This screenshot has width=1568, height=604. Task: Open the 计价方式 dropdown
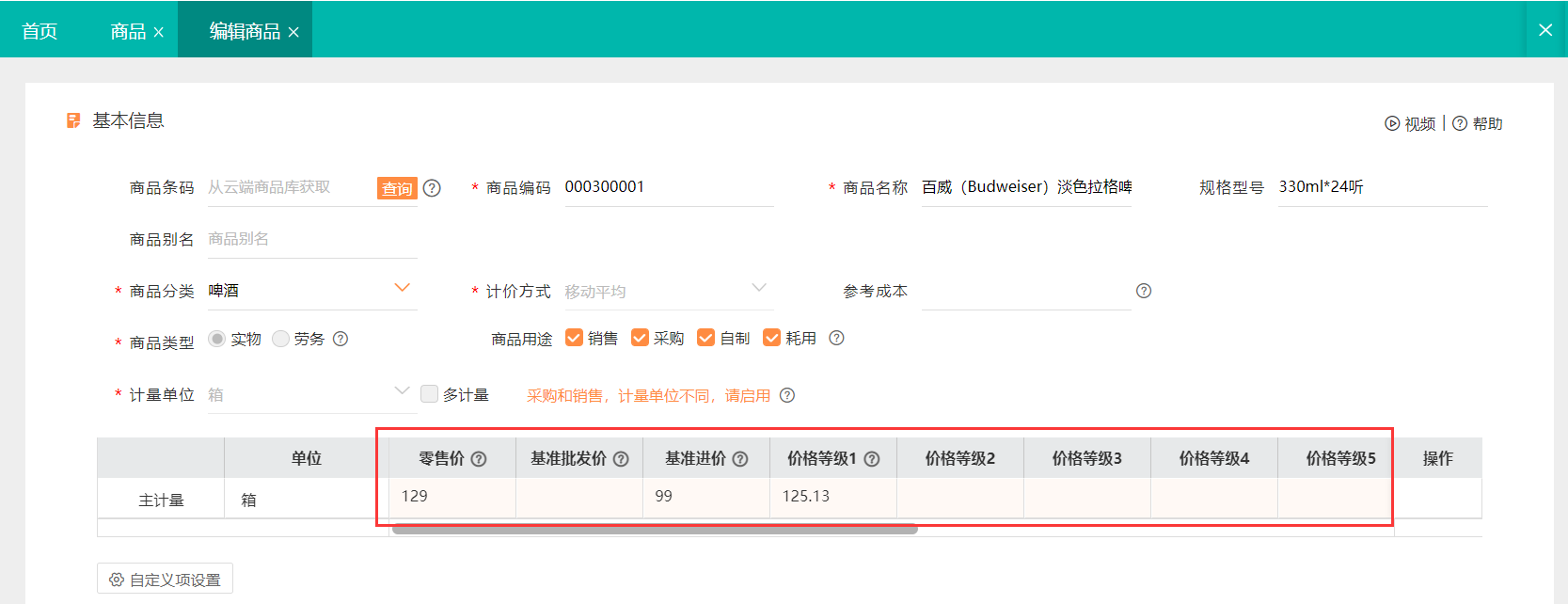click(x=759, y=288)
